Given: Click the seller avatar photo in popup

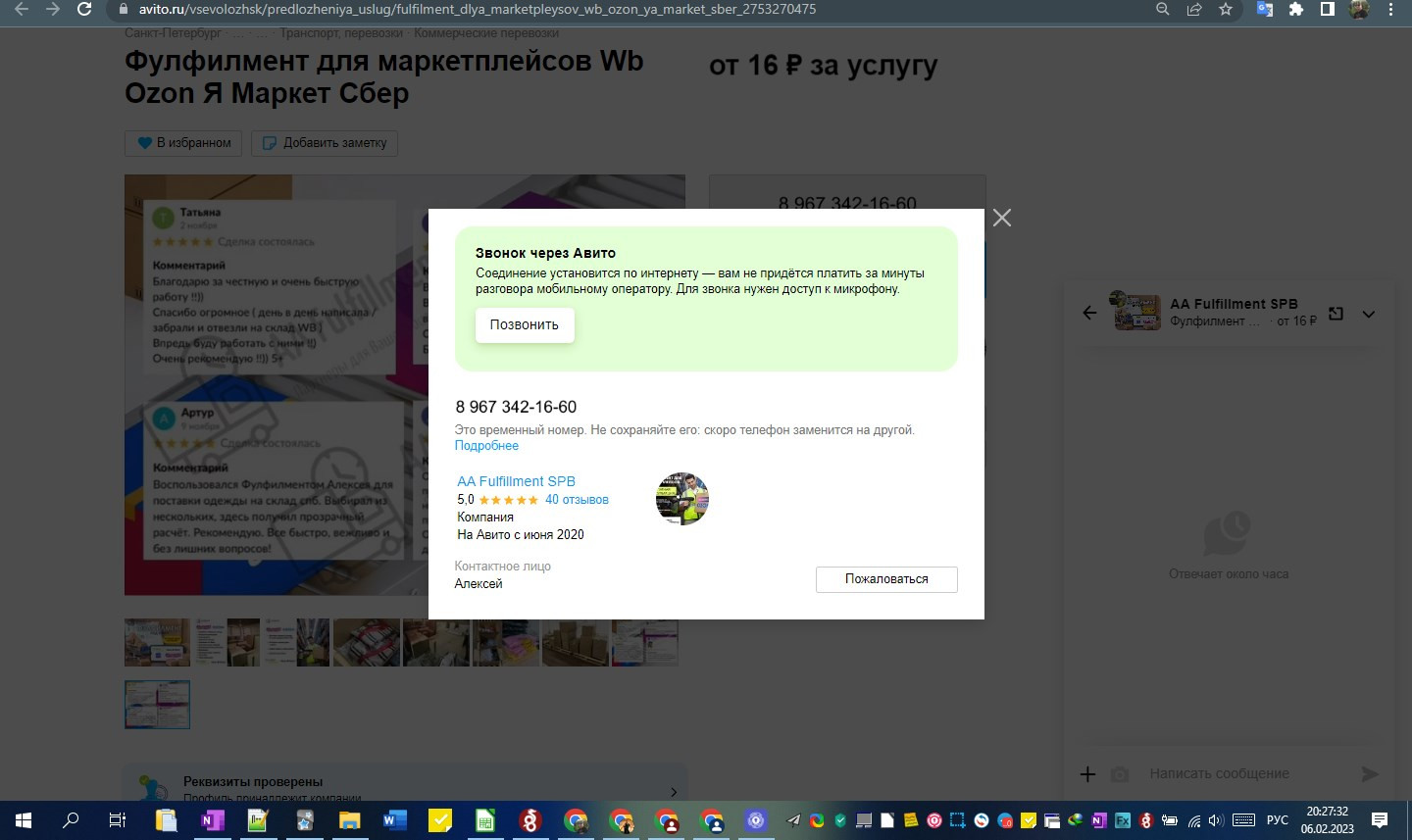Looking at the screenshot, I should [x=681, y=499].
